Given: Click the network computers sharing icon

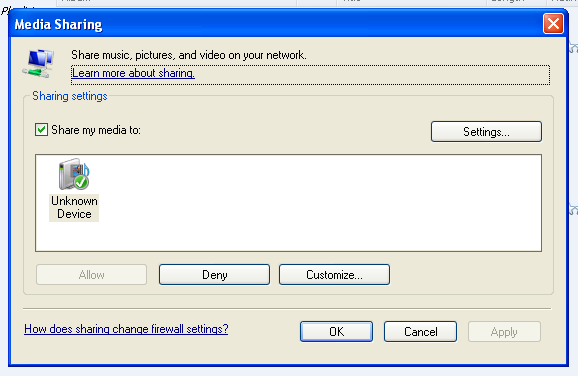Looking at the screenshot, I should 38,63.
